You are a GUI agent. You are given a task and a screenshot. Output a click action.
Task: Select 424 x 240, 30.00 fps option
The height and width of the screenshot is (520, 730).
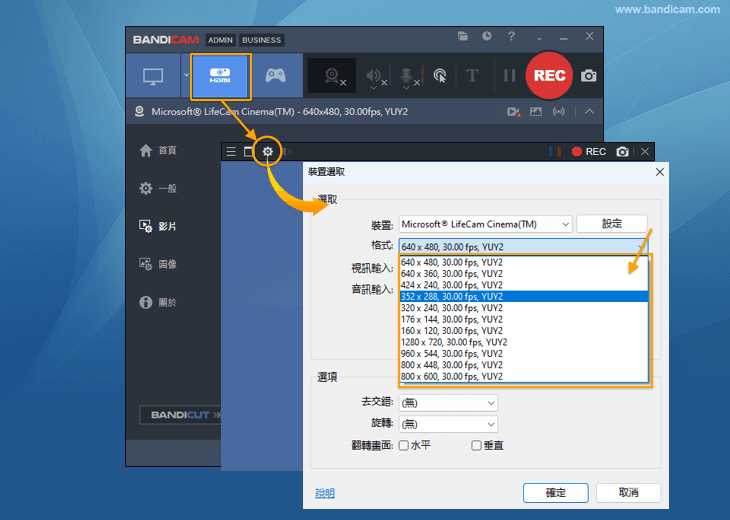[524, 285]
